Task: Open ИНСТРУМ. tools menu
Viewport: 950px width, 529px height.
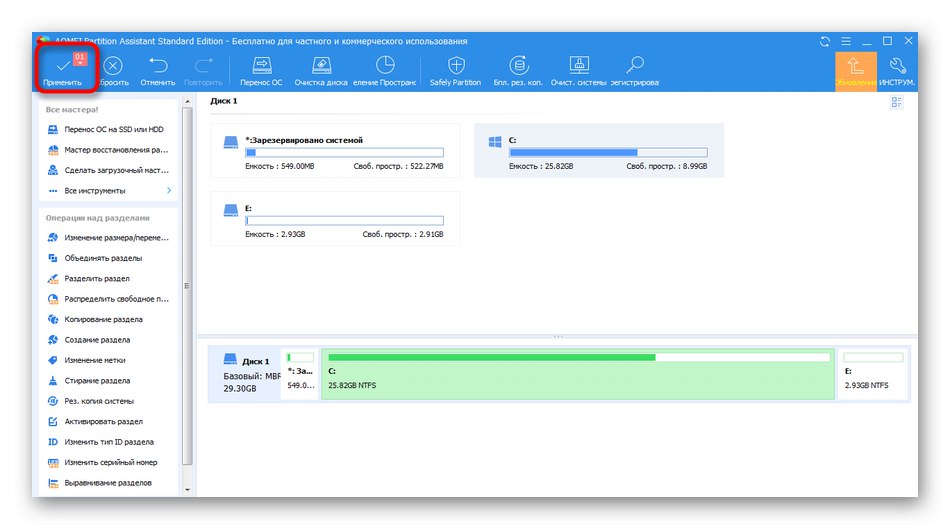Action: click(897, 72)
